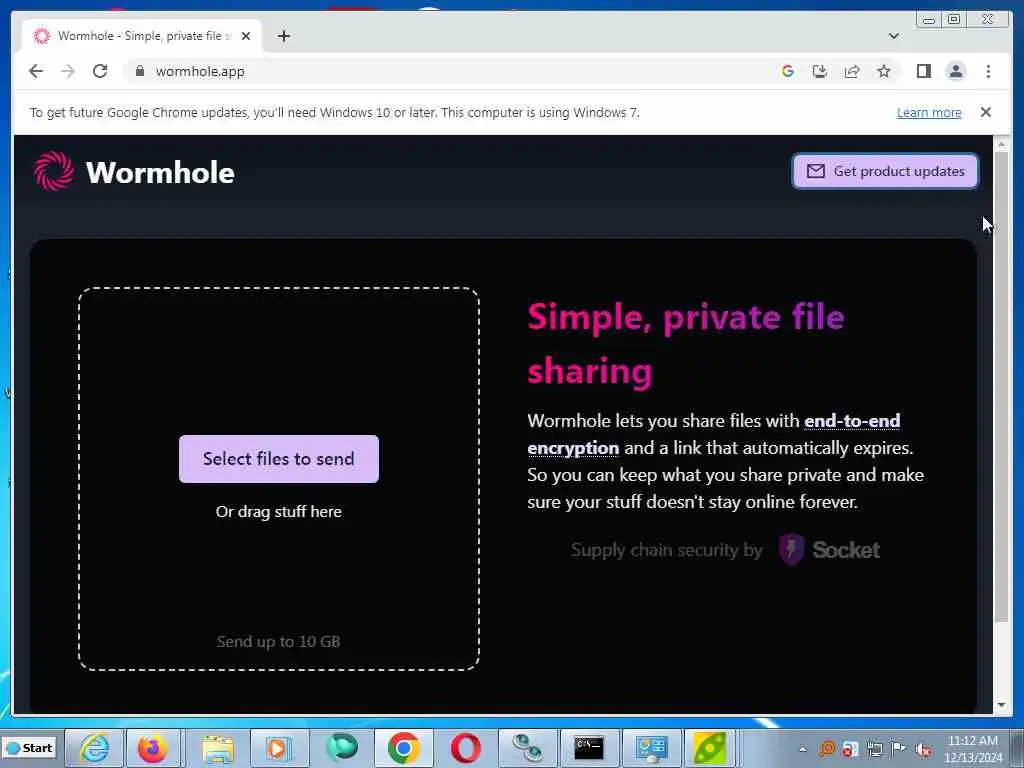Open Learn more link in update bar
The height and width of the screenshot is (768, 1024).
(929, 112)
